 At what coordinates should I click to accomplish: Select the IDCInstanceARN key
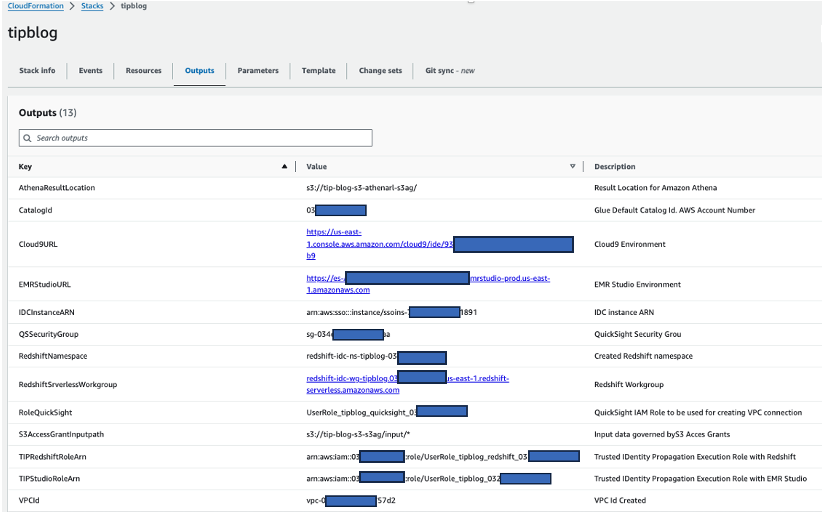(x=47, y=312)
